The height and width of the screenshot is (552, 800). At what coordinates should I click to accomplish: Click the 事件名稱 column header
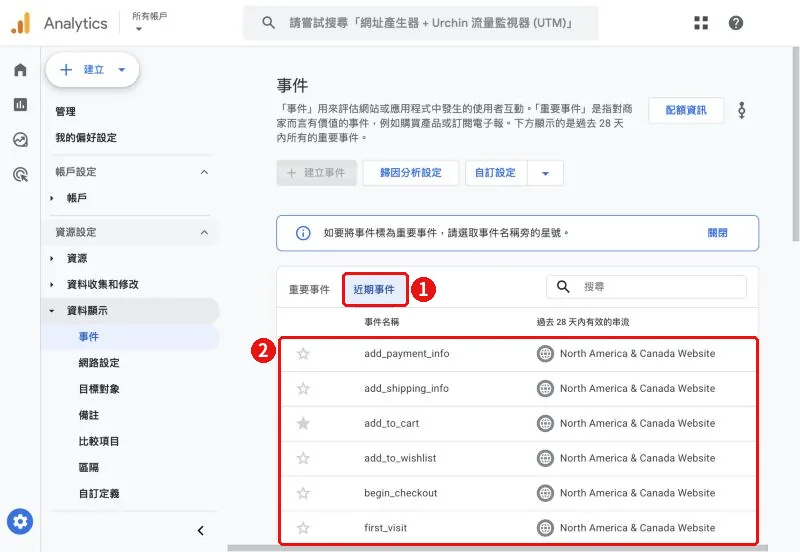click(x=382, y=322)
